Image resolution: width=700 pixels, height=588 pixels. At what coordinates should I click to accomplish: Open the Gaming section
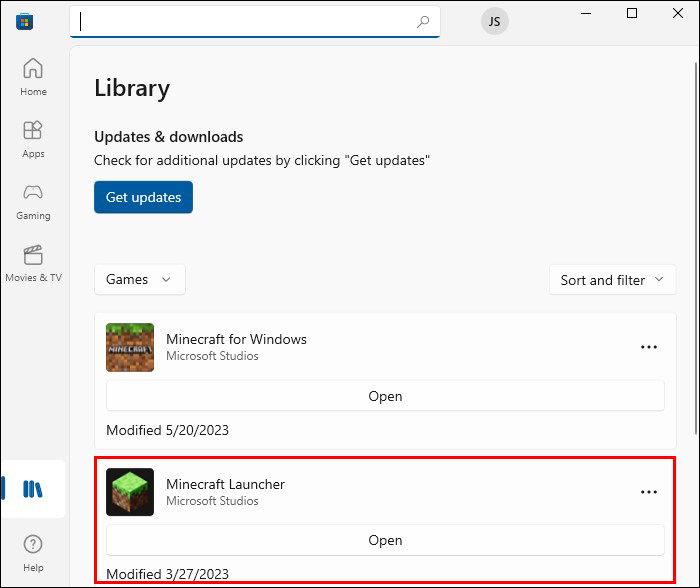coord(33,202)
